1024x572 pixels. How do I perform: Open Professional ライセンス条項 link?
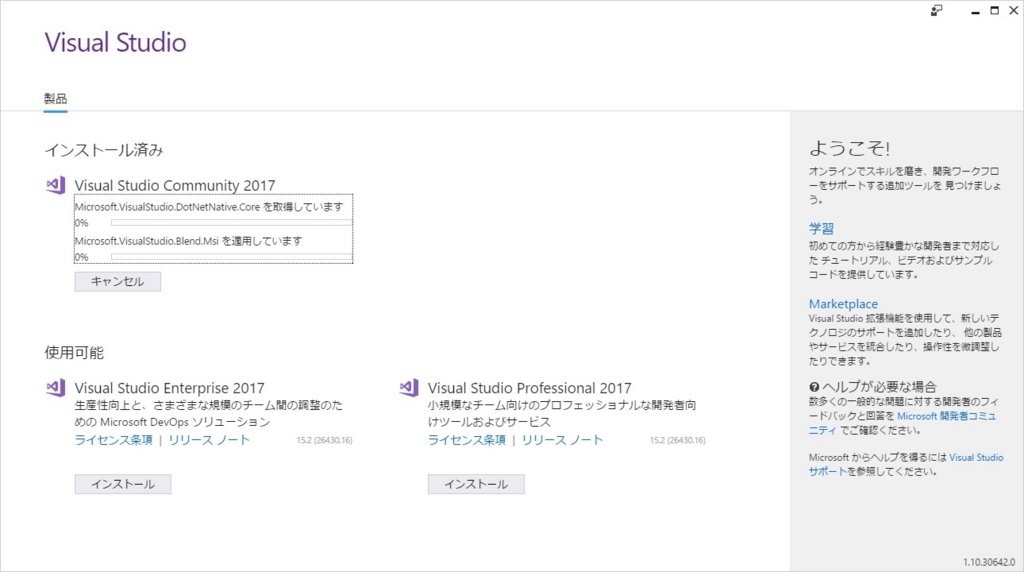click(467, 440)
